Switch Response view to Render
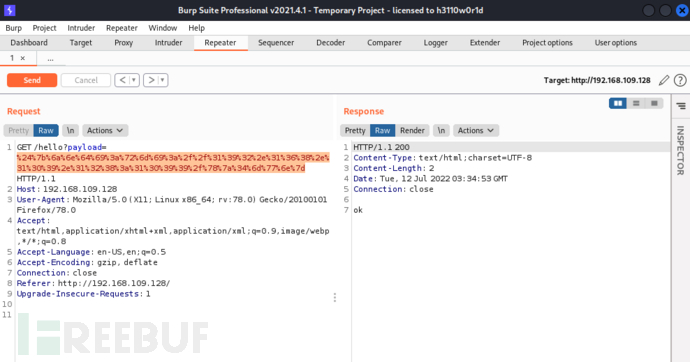This screenshot has height=362, width=690. (x=412, y=130)
